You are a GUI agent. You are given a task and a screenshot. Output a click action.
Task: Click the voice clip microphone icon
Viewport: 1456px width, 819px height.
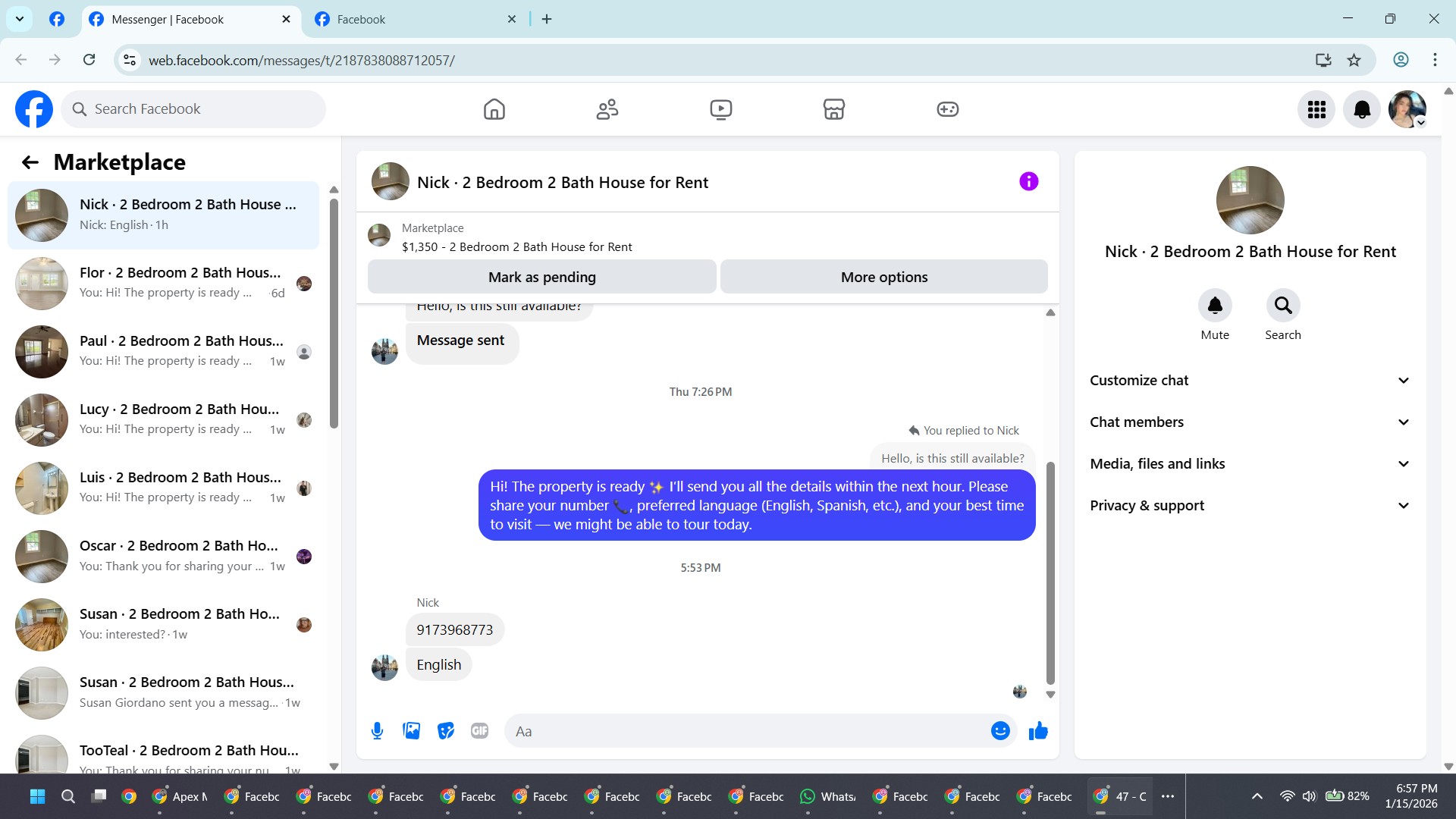[x=377, y=731]
